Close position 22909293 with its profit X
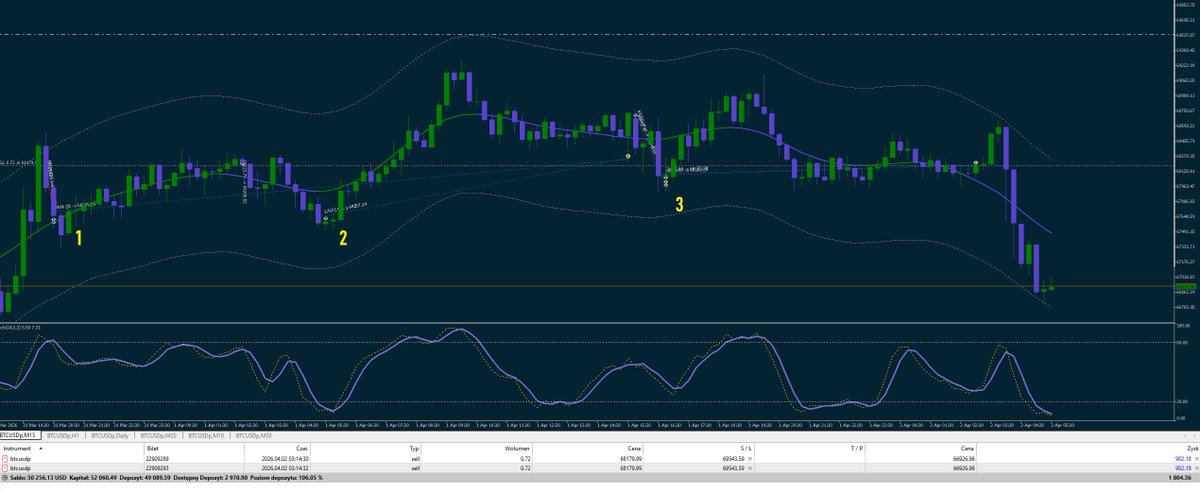 [1195, 467]
